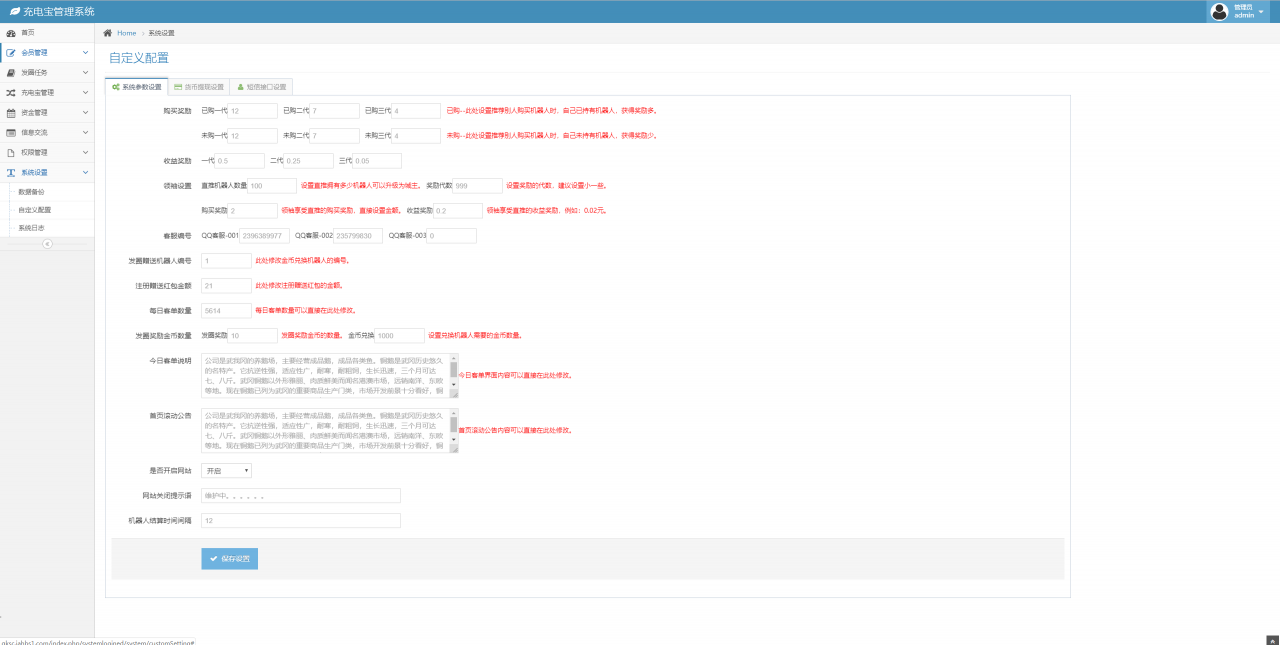Click the 保存设置 button
The height and width of the screenshot is (645, 1280).
click(x=229, y=558)
